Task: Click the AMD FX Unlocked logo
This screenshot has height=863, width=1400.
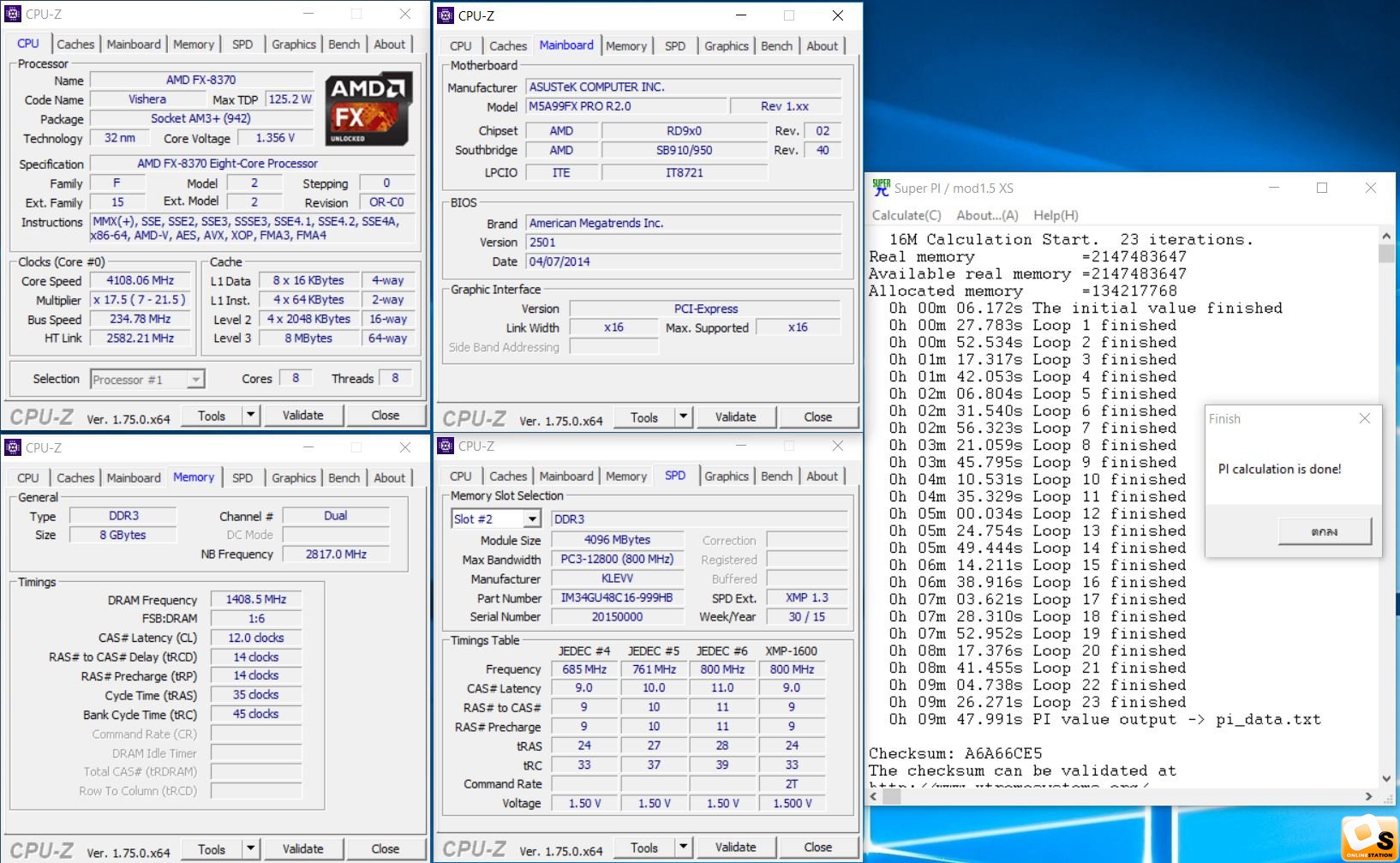Action: (x=369, y=108)
